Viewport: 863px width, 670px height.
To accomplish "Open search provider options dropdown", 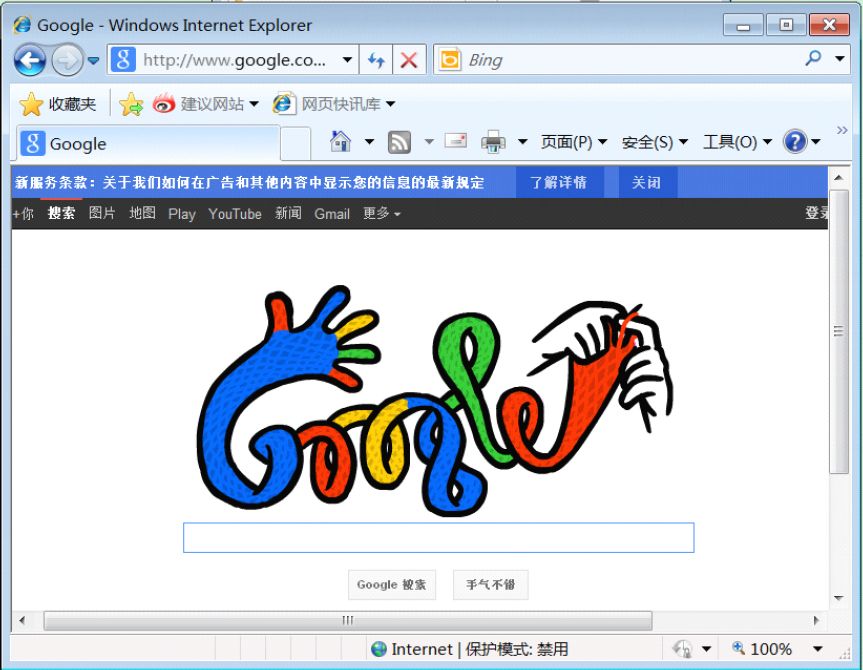I will (x=840, y=58).
